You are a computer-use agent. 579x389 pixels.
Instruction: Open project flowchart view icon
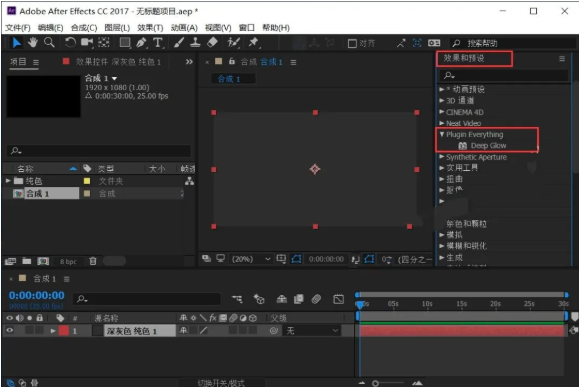[x=189, y=181]
